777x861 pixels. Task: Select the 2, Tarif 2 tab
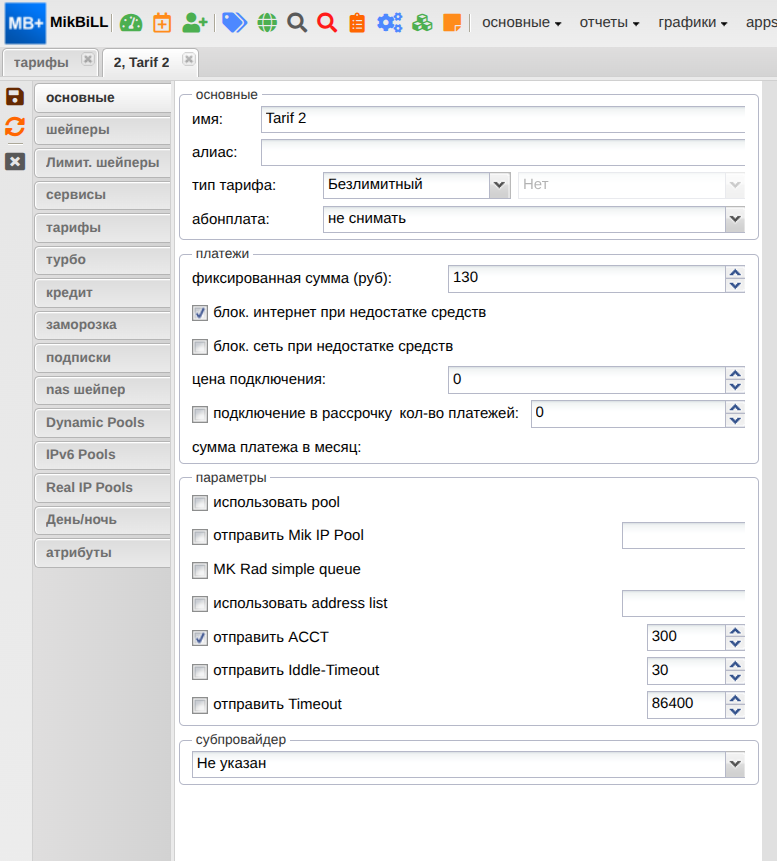[141, 63]
